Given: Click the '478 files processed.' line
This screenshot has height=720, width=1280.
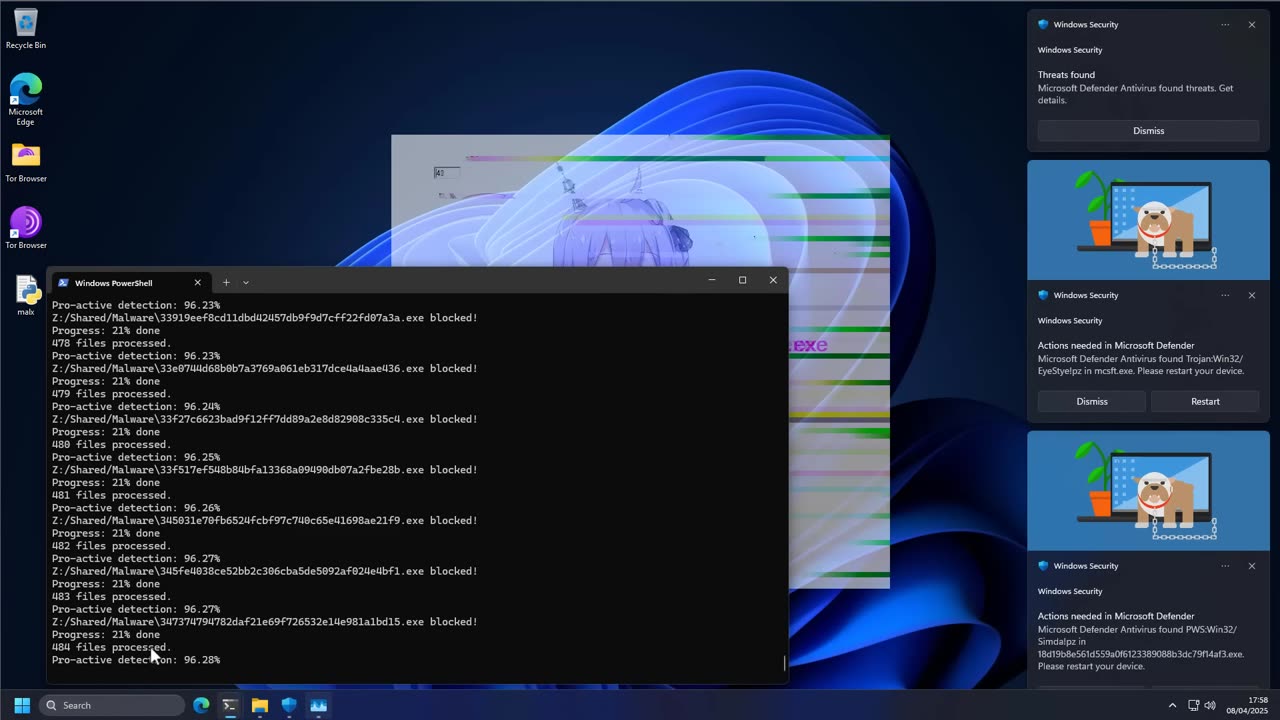Looking at the screenshot, I should pos(111,343).
